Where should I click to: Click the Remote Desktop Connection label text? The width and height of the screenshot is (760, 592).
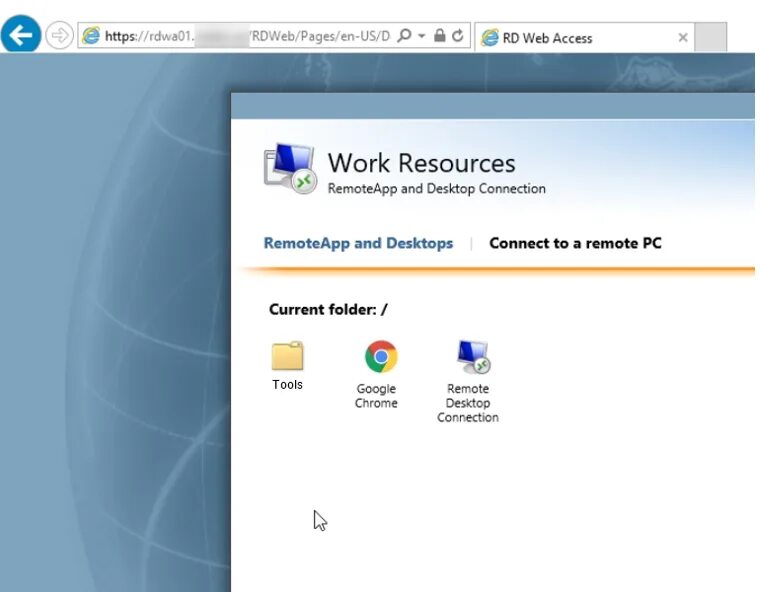(468, 403)
